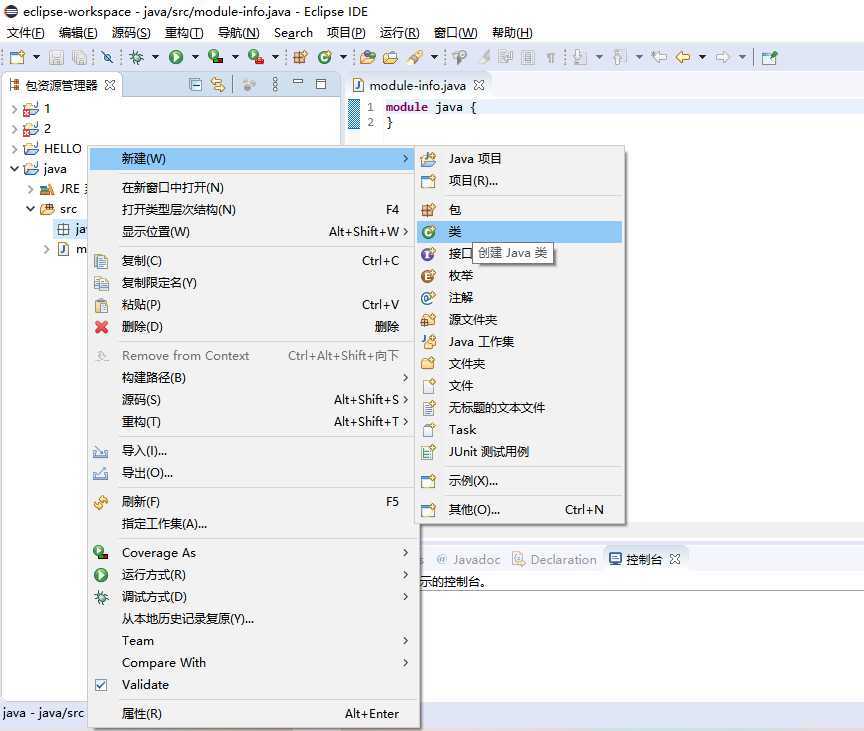The width and height of the screenshot is (864, 731).
Task: Click 导入(I)... in context menu
Action: 253,451
